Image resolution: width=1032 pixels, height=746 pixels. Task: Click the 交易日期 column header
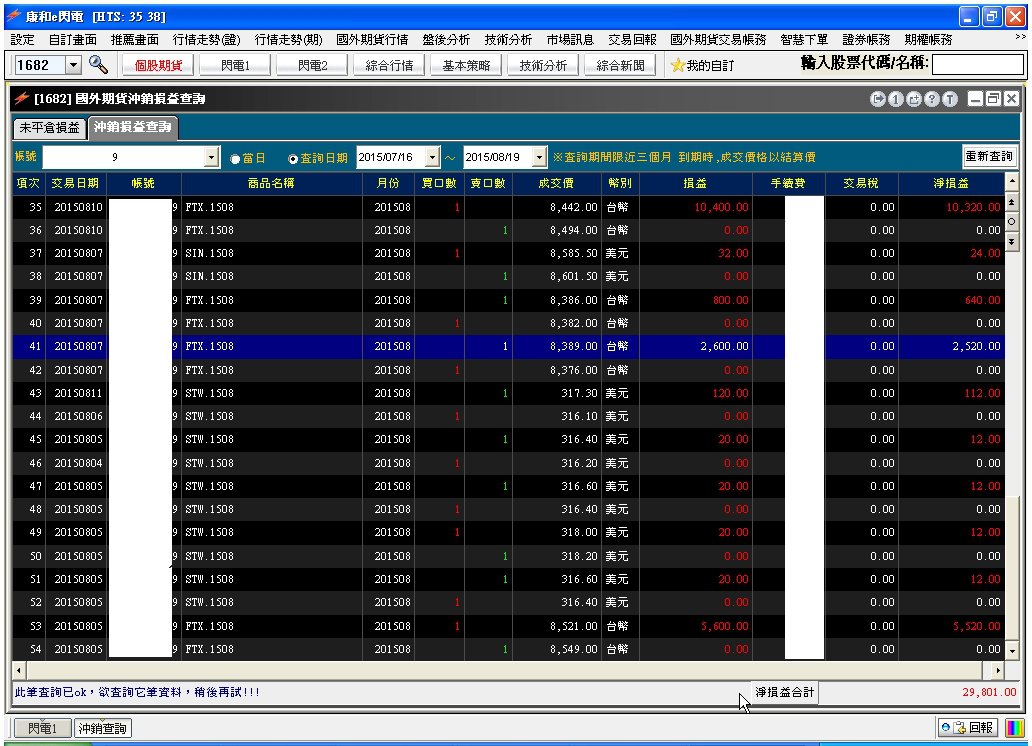coord(75,183)
